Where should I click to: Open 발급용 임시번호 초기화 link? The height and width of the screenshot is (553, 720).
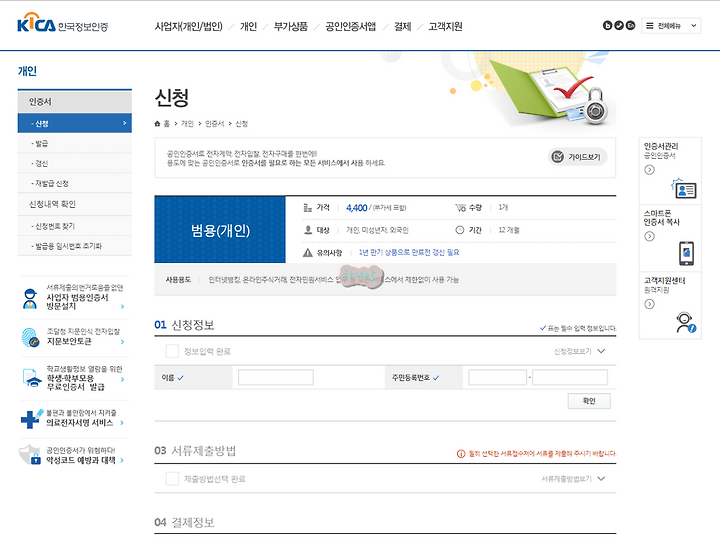point(75,246)
